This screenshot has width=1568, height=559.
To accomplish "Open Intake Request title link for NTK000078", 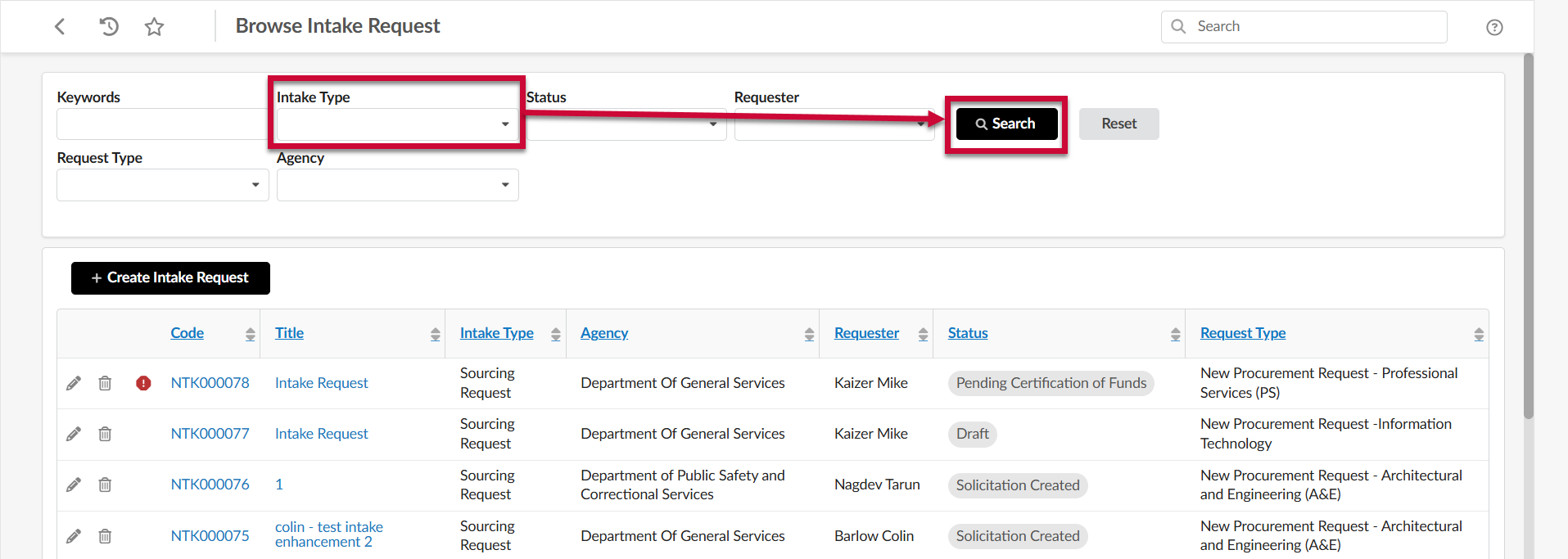I will [321, 383].
